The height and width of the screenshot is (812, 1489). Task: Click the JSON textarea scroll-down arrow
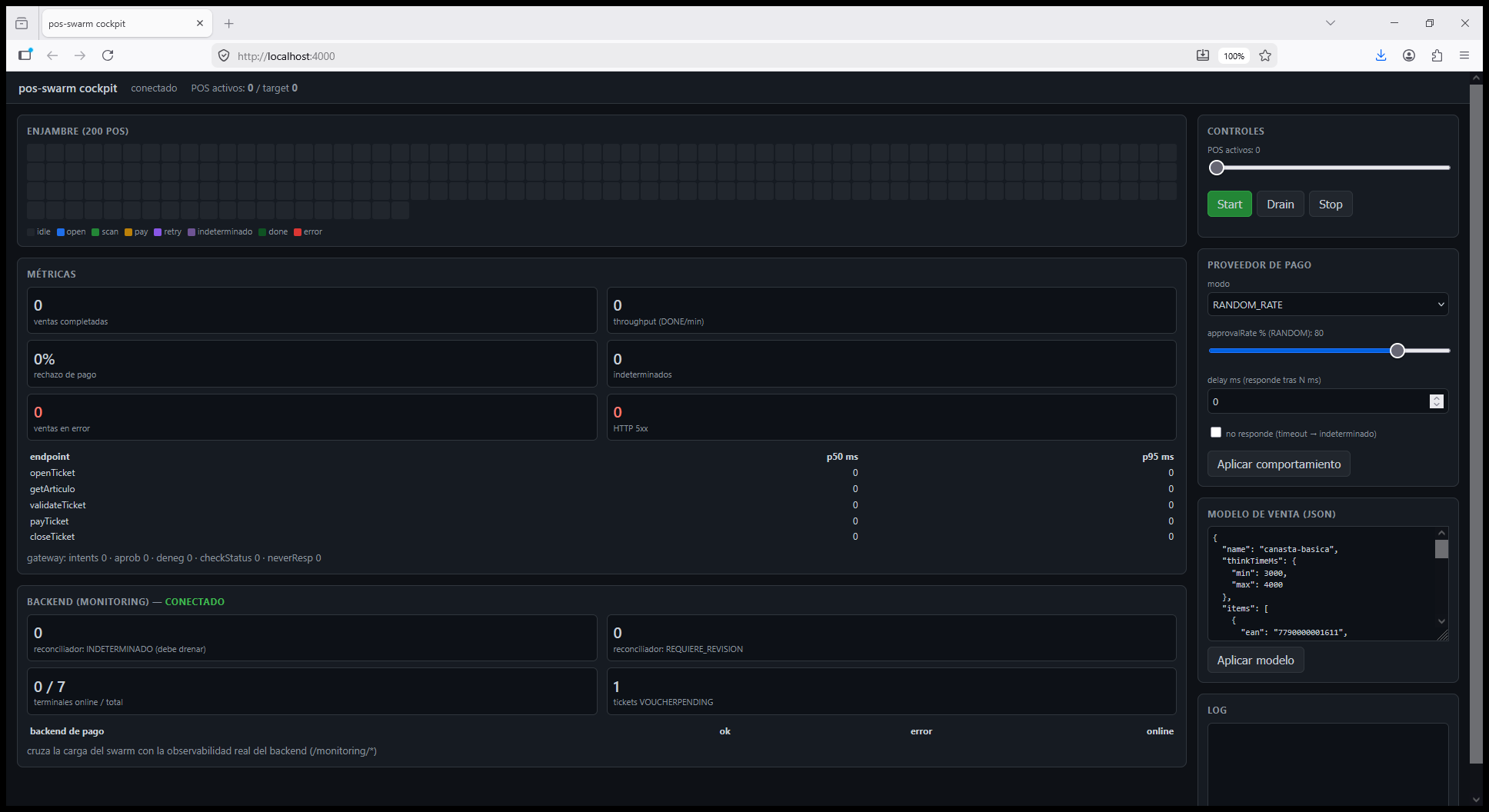pos(1441,621)
